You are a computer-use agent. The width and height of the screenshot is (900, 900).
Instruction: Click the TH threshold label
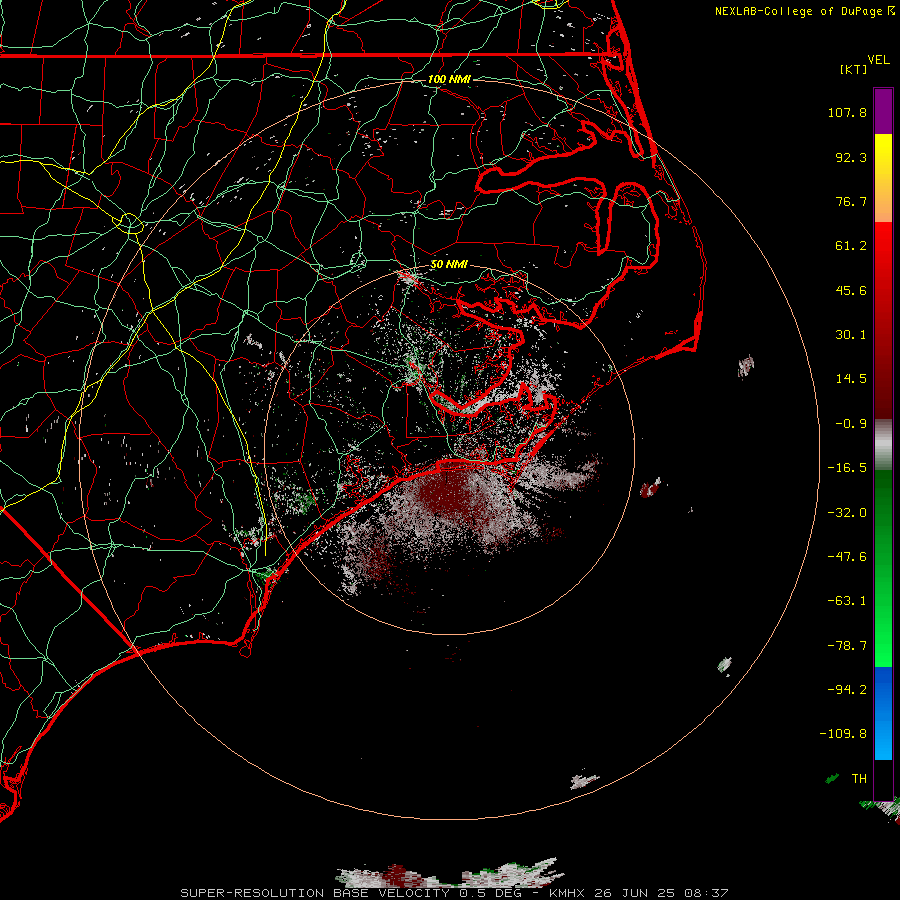coord(859,779)
